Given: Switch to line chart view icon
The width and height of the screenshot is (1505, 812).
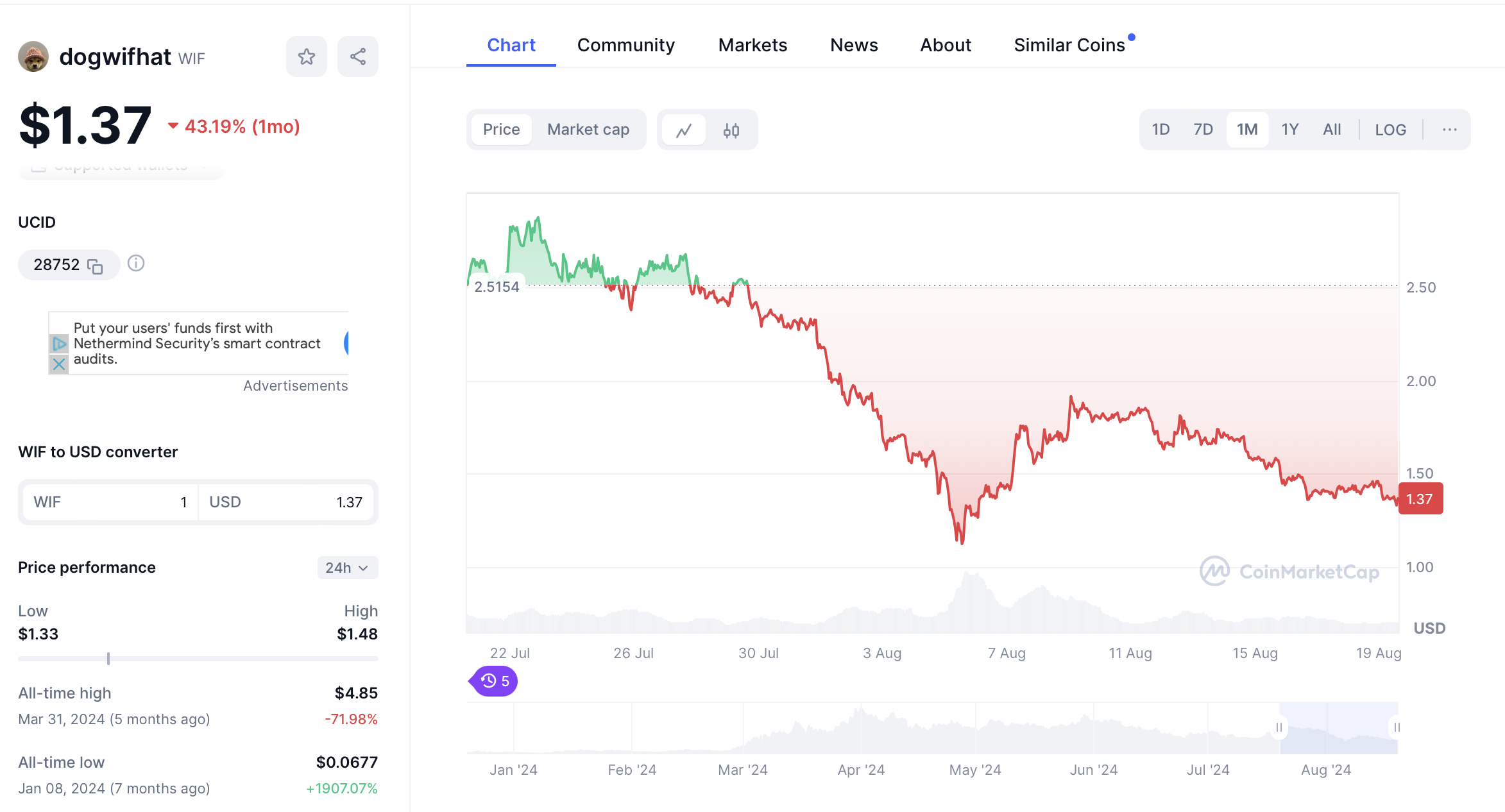Looking at the screenshot, I should pos(684,130).
